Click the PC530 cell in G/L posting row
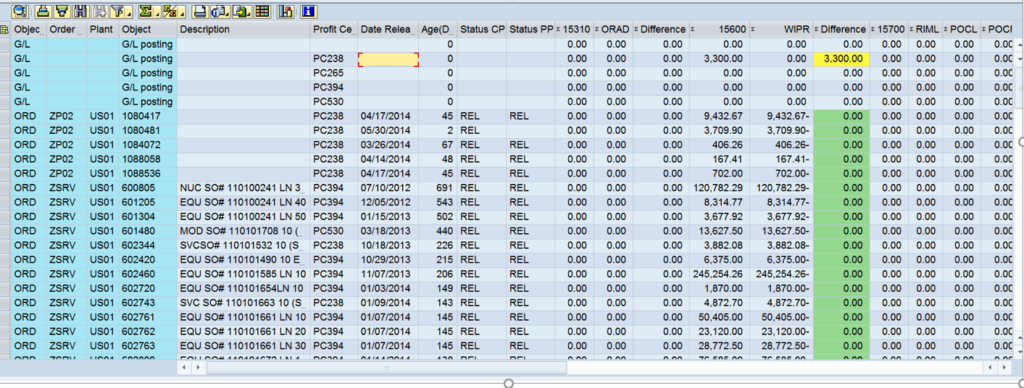 [x=334, y=102]
